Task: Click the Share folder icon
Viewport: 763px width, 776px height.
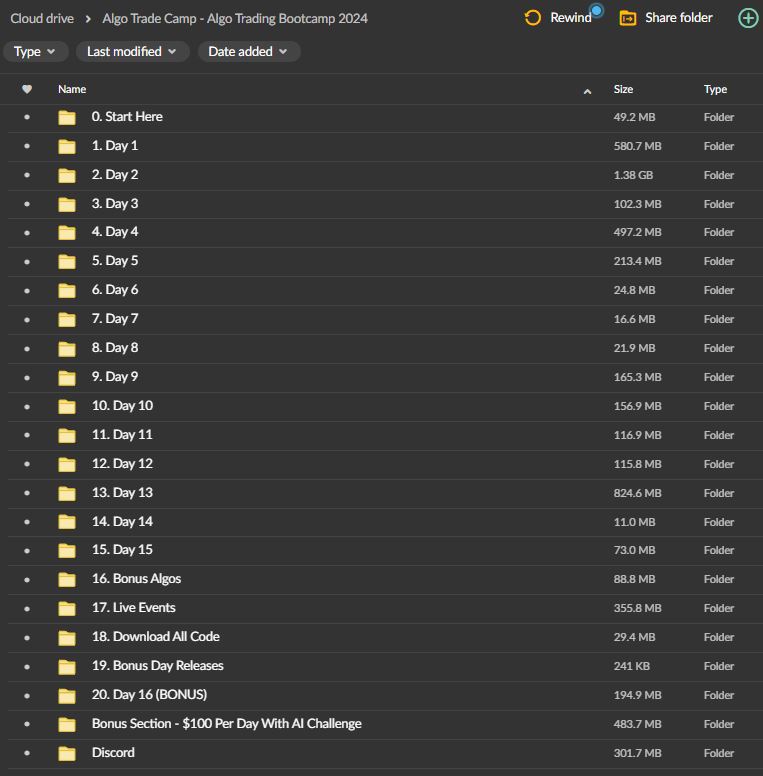Action: 628,18
